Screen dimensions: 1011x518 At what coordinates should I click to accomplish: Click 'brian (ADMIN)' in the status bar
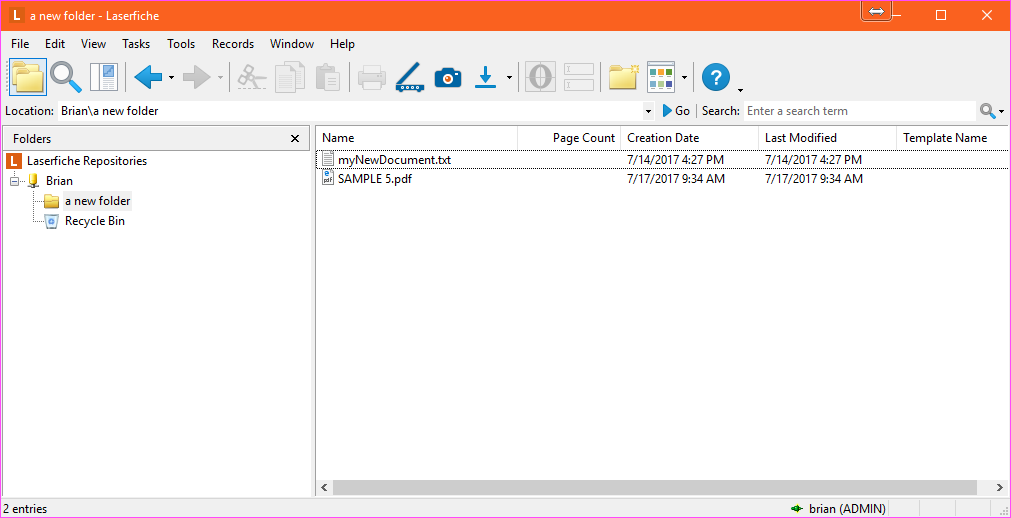pyautogui.click(x=847, y=509)
